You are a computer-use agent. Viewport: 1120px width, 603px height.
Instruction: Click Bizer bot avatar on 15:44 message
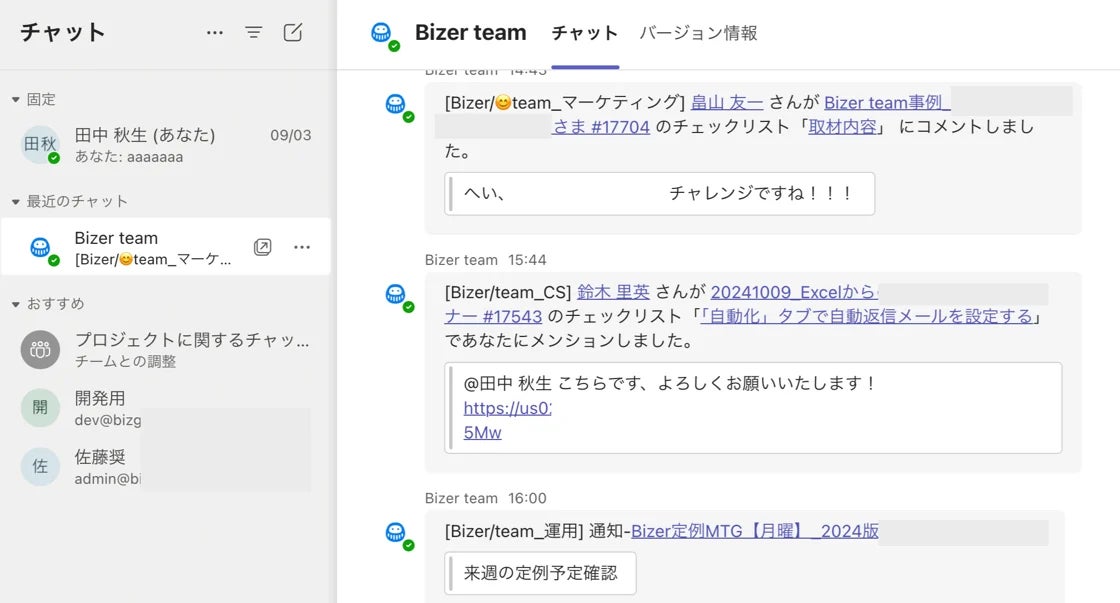pyautogui.click(x=397, y=296)
